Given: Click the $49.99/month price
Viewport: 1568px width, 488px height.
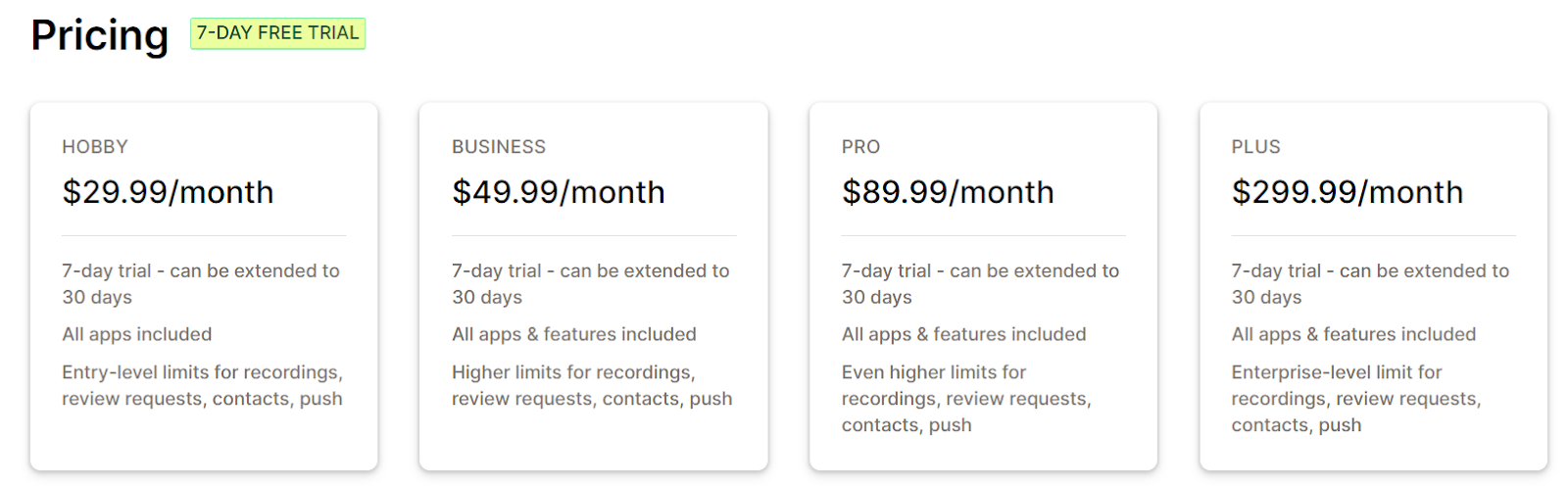Looking at the screenshot, I should [558, 192].
